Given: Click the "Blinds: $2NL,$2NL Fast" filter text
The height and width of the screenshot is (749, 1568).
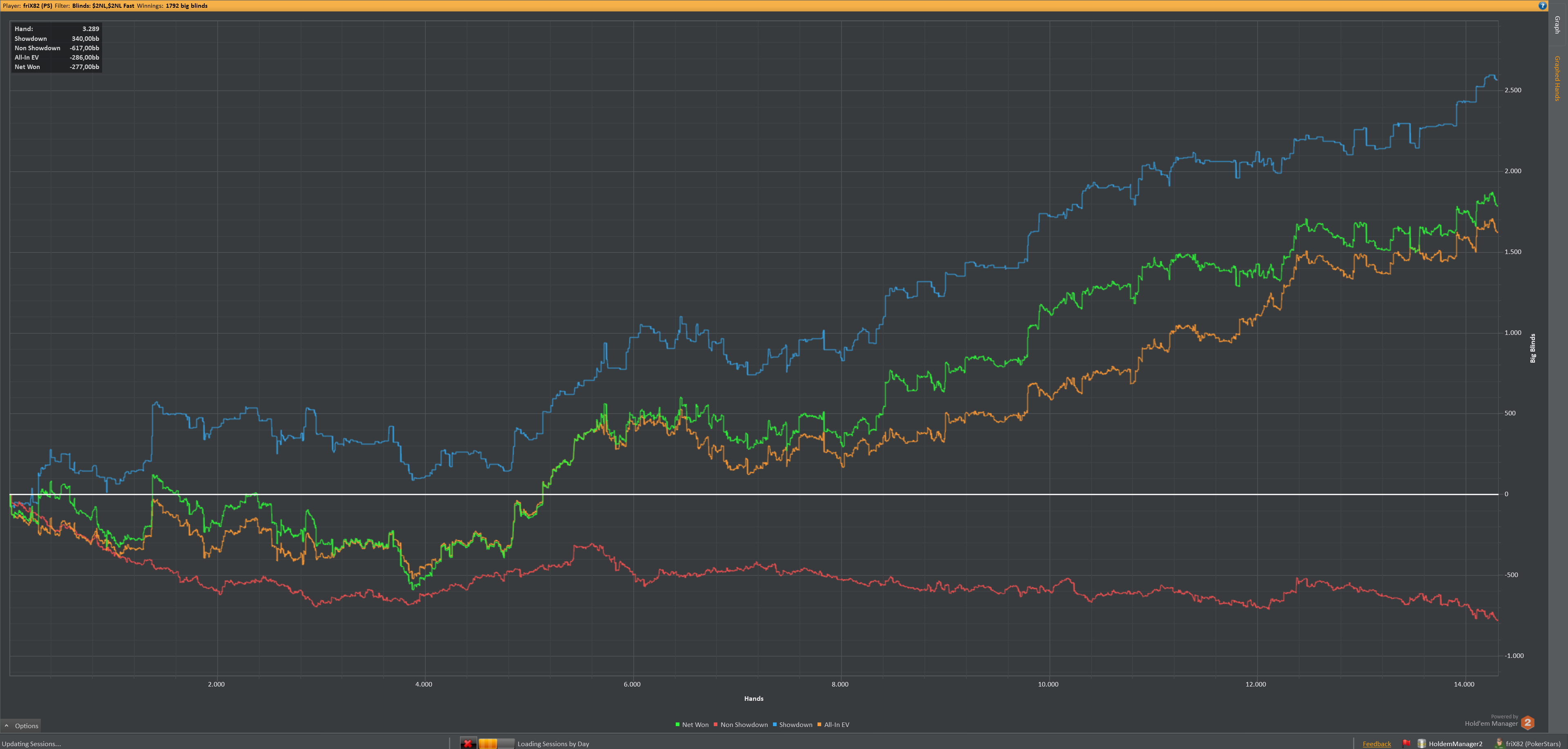Looking at the screenshot, I should [x=103, y=5].
